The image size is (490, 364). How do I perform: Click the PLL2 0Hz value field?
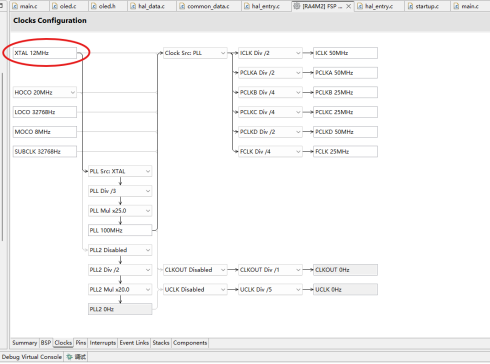pyautogui.click(x=120, y=309)
